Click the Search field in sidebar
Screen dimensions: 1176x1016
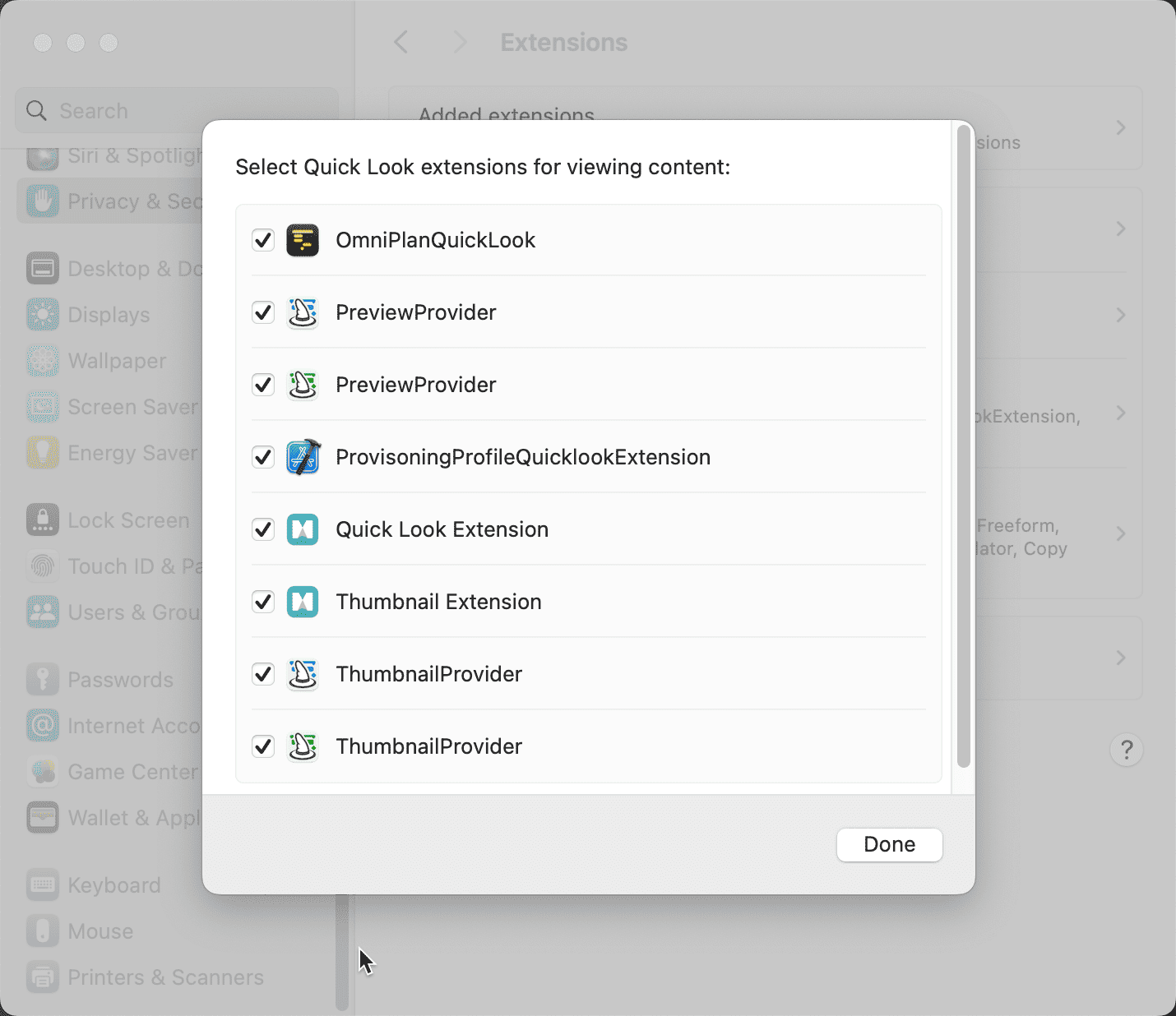177,111
